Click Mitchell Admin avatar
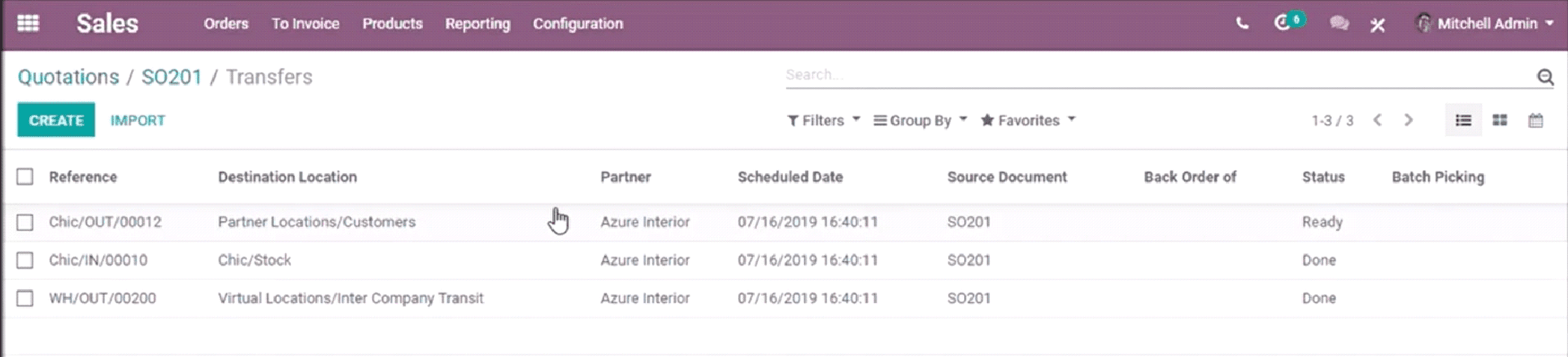Image resolution: width=1568 pixels, height=357 pixels. (x=1424, y=23)
